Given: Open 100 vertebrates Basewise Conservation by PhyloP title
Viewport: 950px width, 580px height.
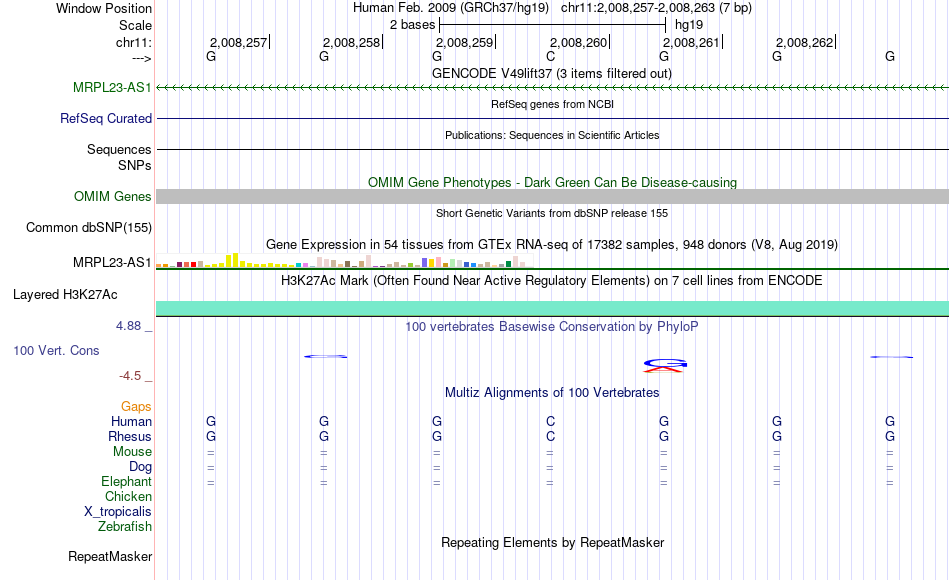Looking at the screenshot, I should (552, 327).
